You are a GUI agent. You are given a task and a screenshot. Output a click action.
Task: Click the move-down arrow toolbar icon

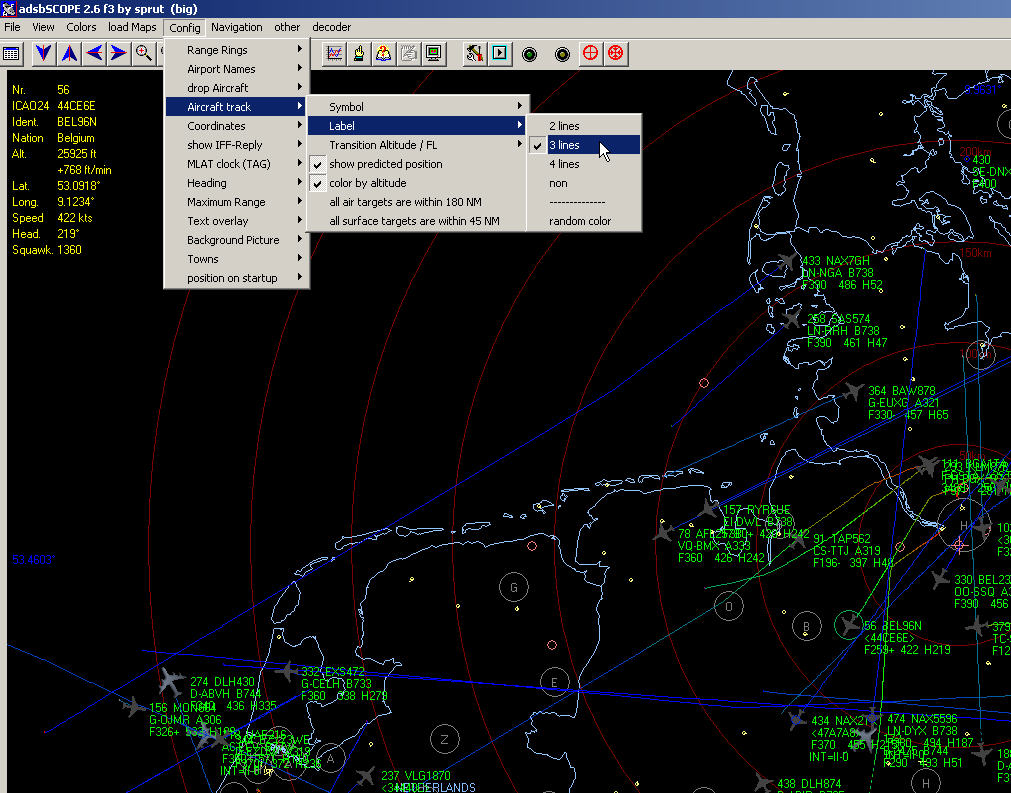[43, 53]
